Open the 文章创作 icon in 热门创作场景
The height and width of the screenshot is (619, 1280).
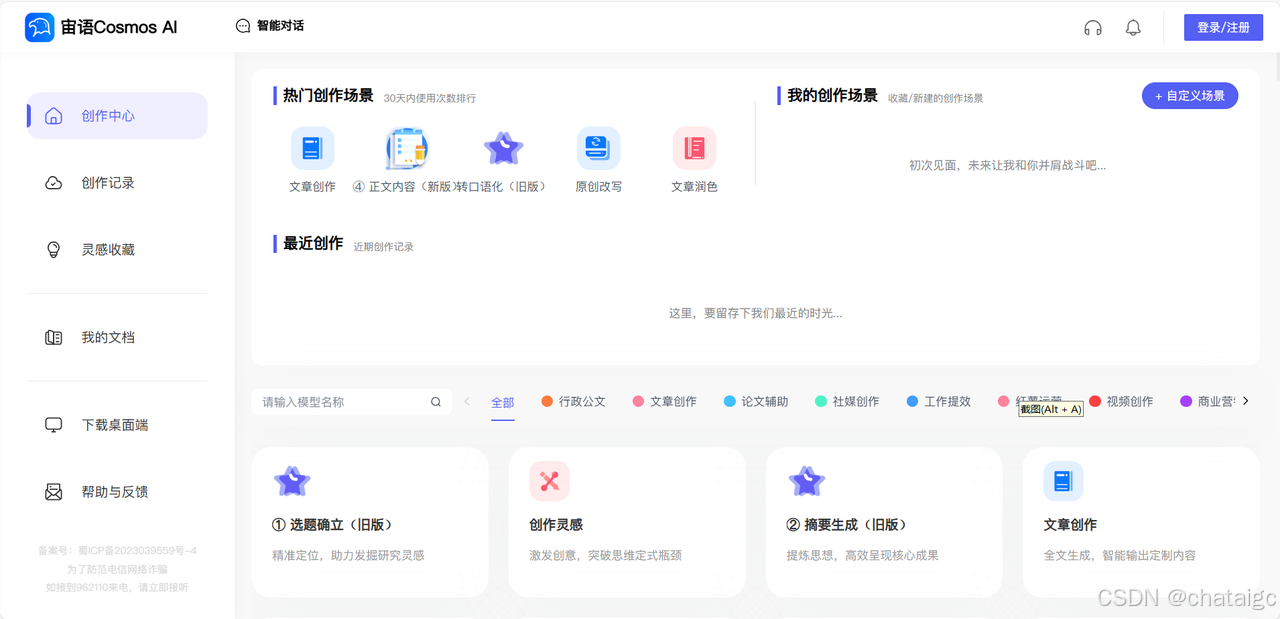pyautogui.click(x=313, y=149)
